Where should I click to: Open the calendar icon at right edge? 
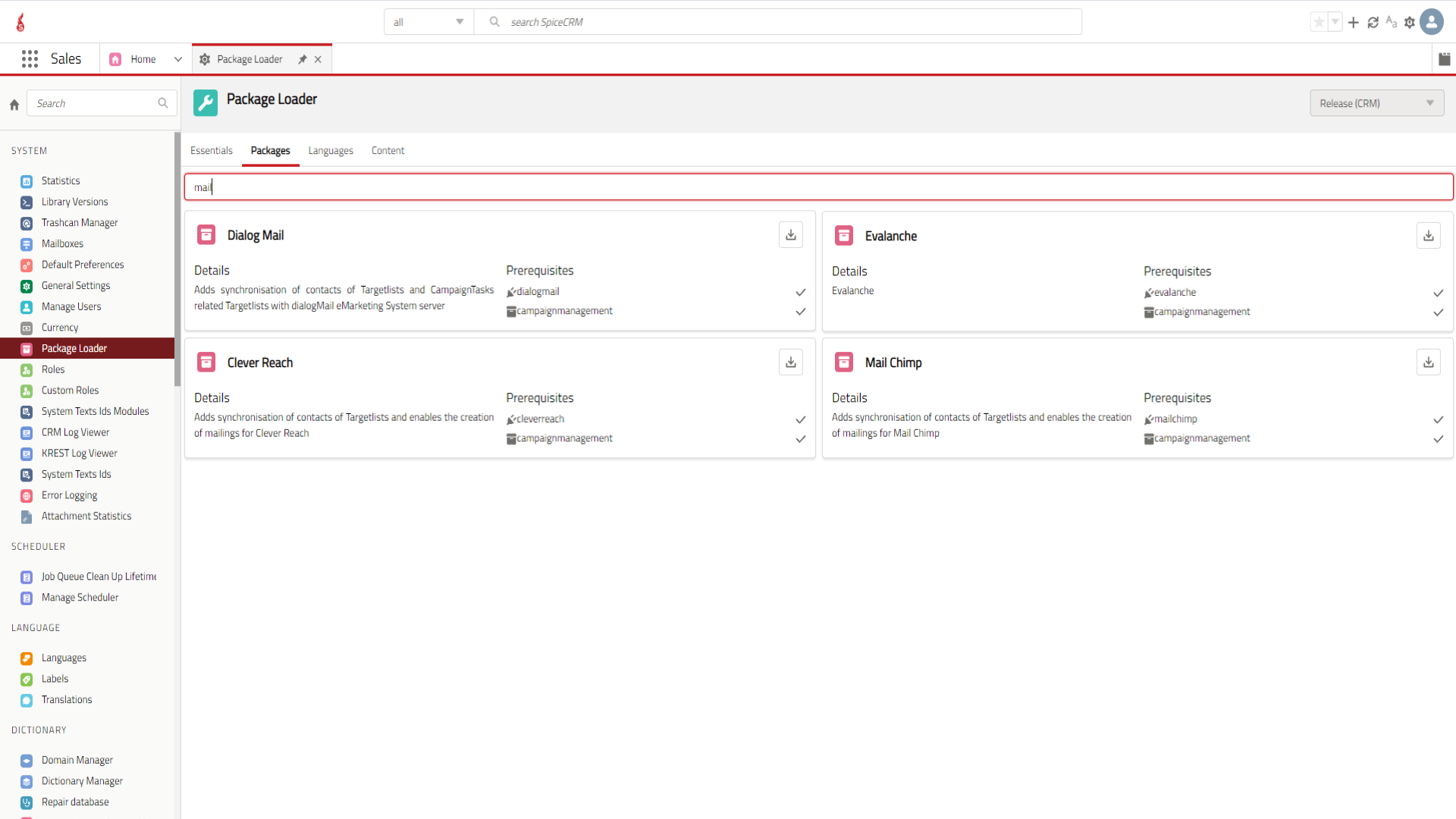tap(1444, 59)
